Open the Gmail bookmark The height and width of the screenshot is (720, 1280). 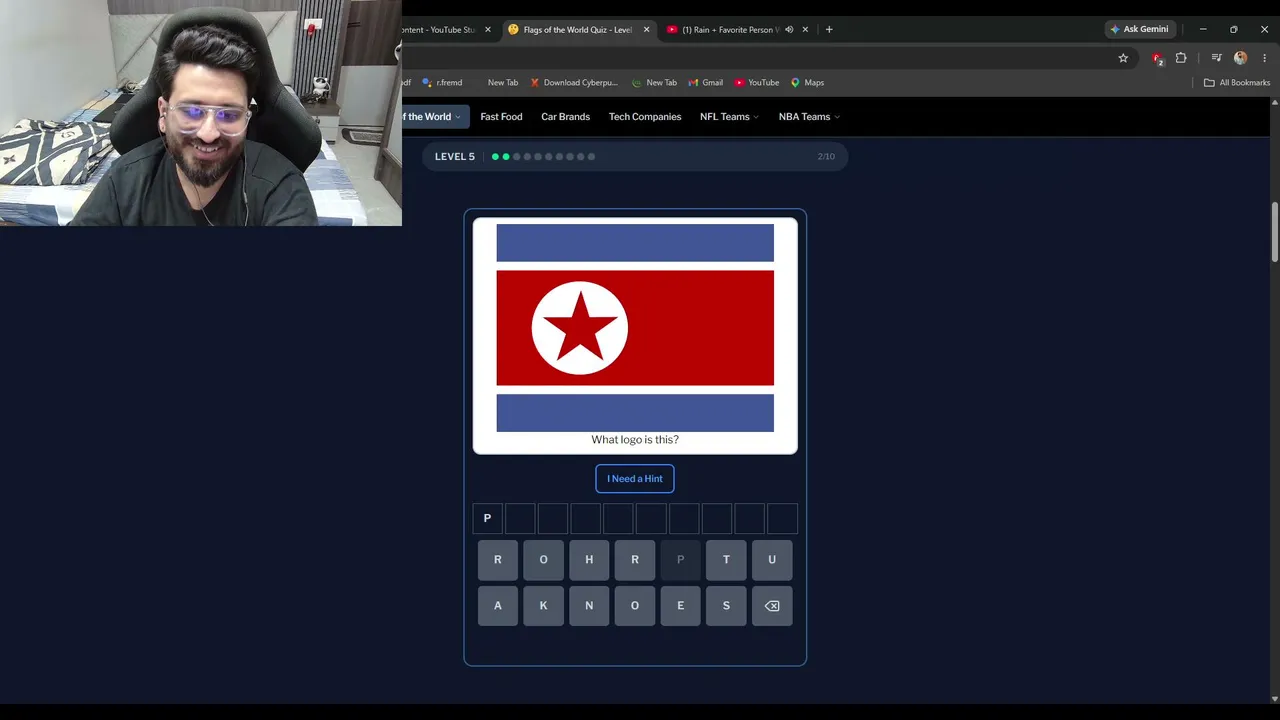pyautogui.click(x=705, y=83)
